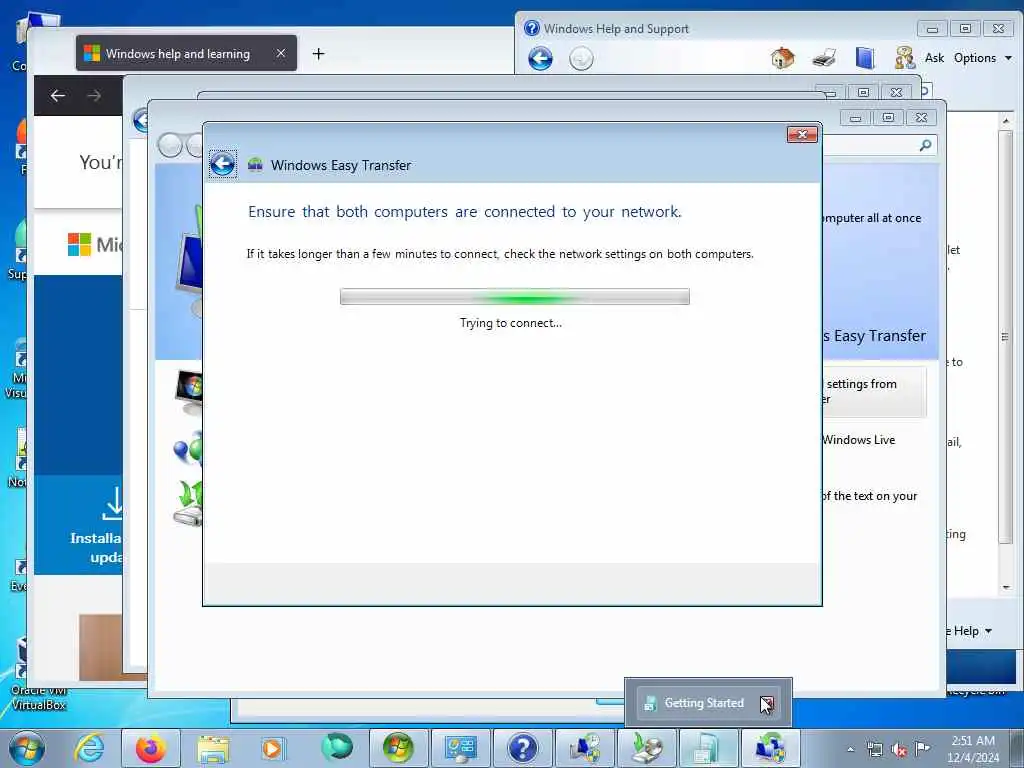Open a new browser tab
The image size is (1024, 768).
[x=318, y=54]
